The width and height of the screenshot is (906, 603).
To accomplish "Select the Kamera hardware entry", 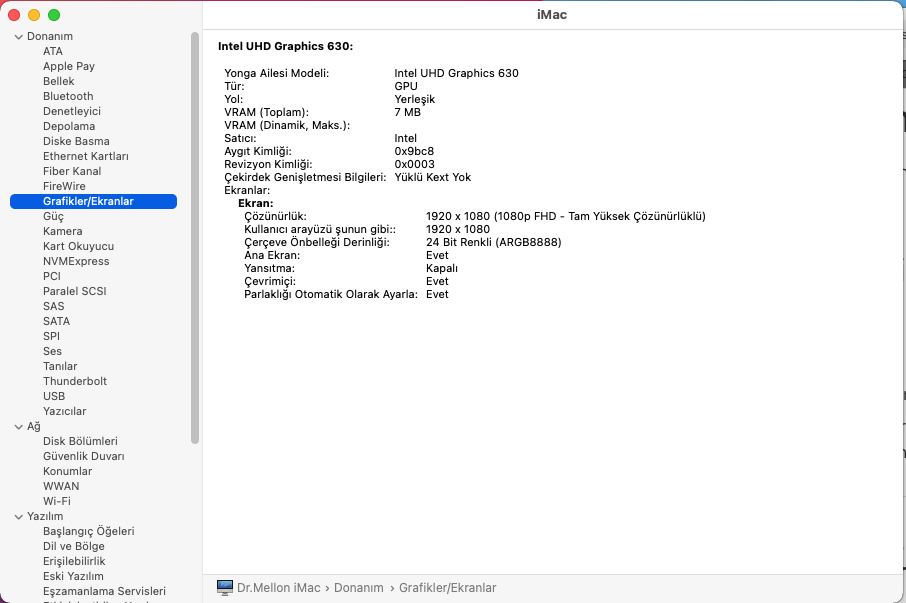I will coord(62,232).
